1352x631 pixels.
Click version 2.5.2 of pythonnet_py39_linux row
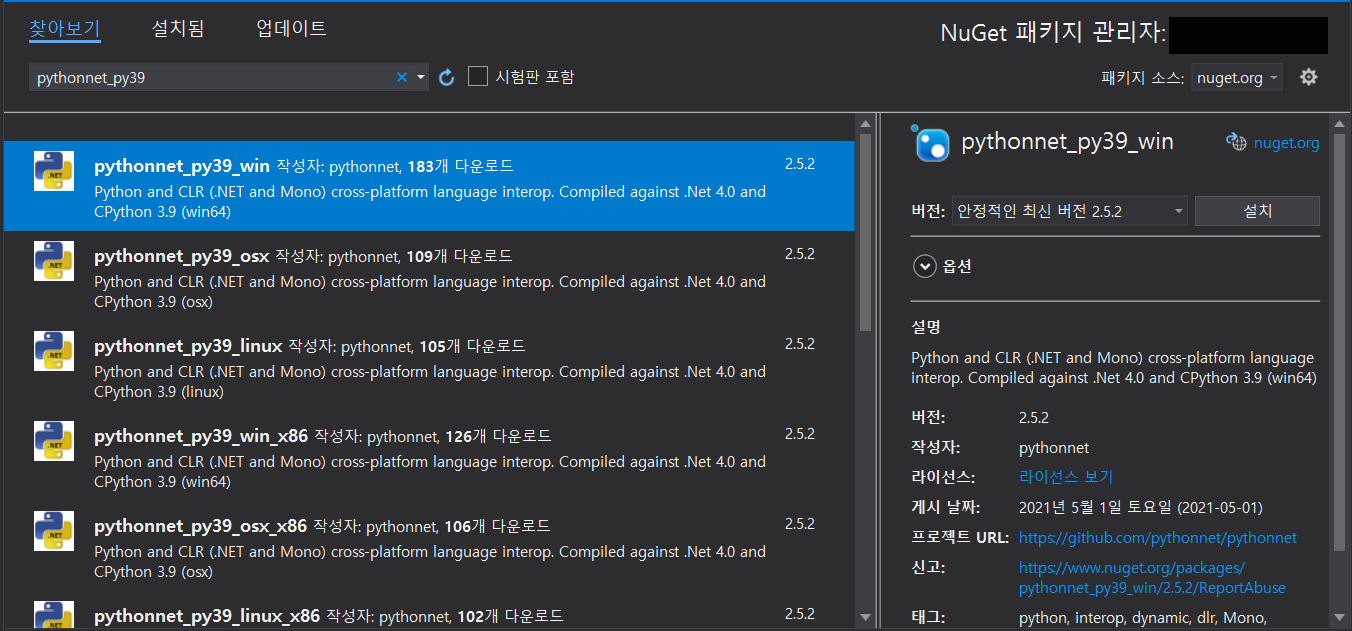point(800,344)
